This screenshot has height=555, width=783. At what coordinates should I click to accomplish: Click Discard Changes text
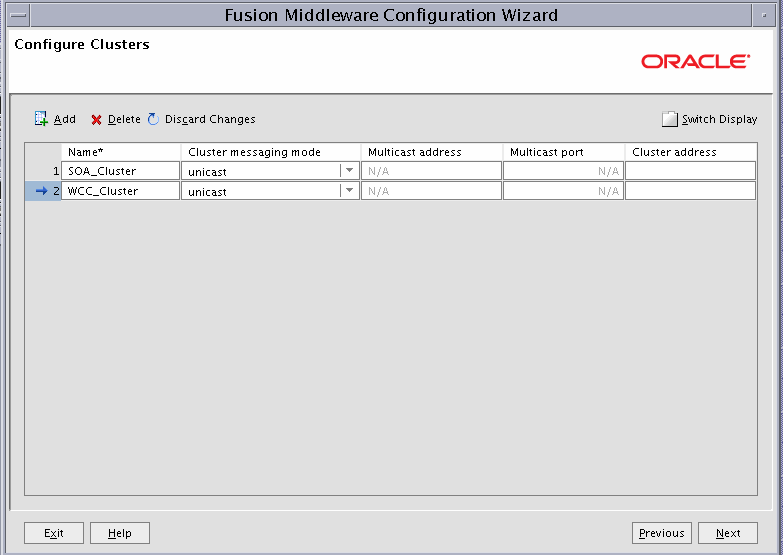210,119
